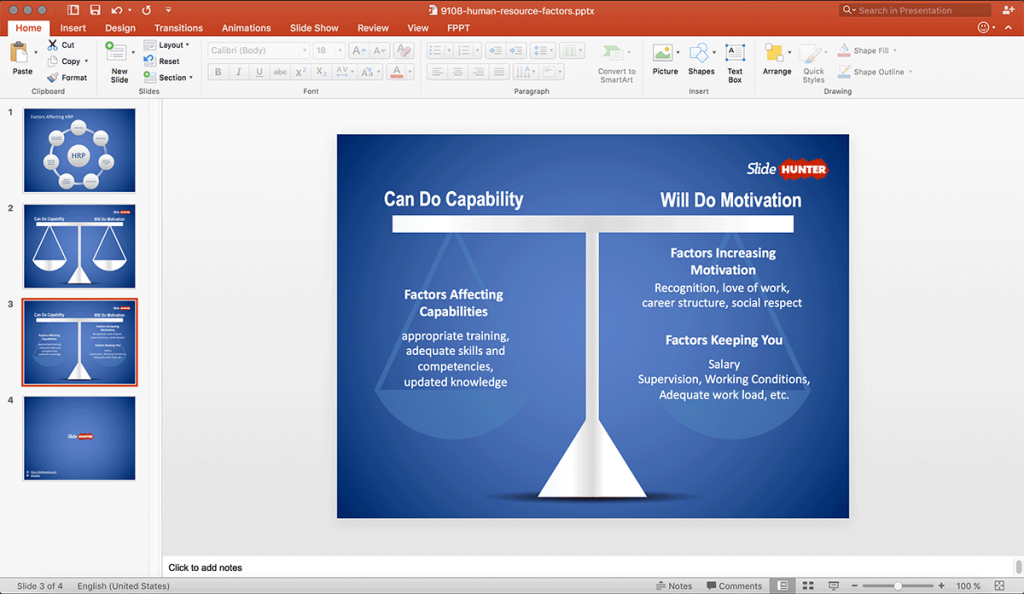1024x594 pixels.
Task: Click Convert to SmartArt
Action: (x=616, y=63)
